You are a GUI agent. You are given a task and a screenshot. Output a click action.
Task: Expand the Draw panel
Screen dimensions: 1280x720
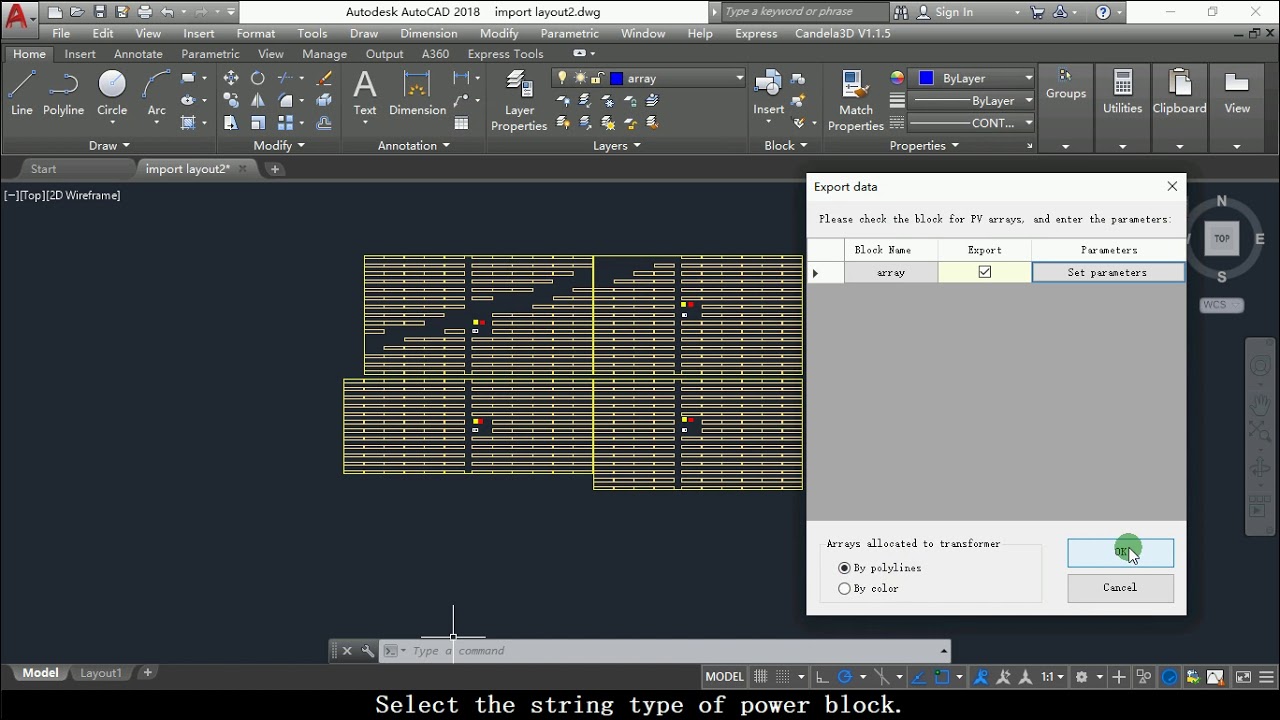click(x=110, y=146)
